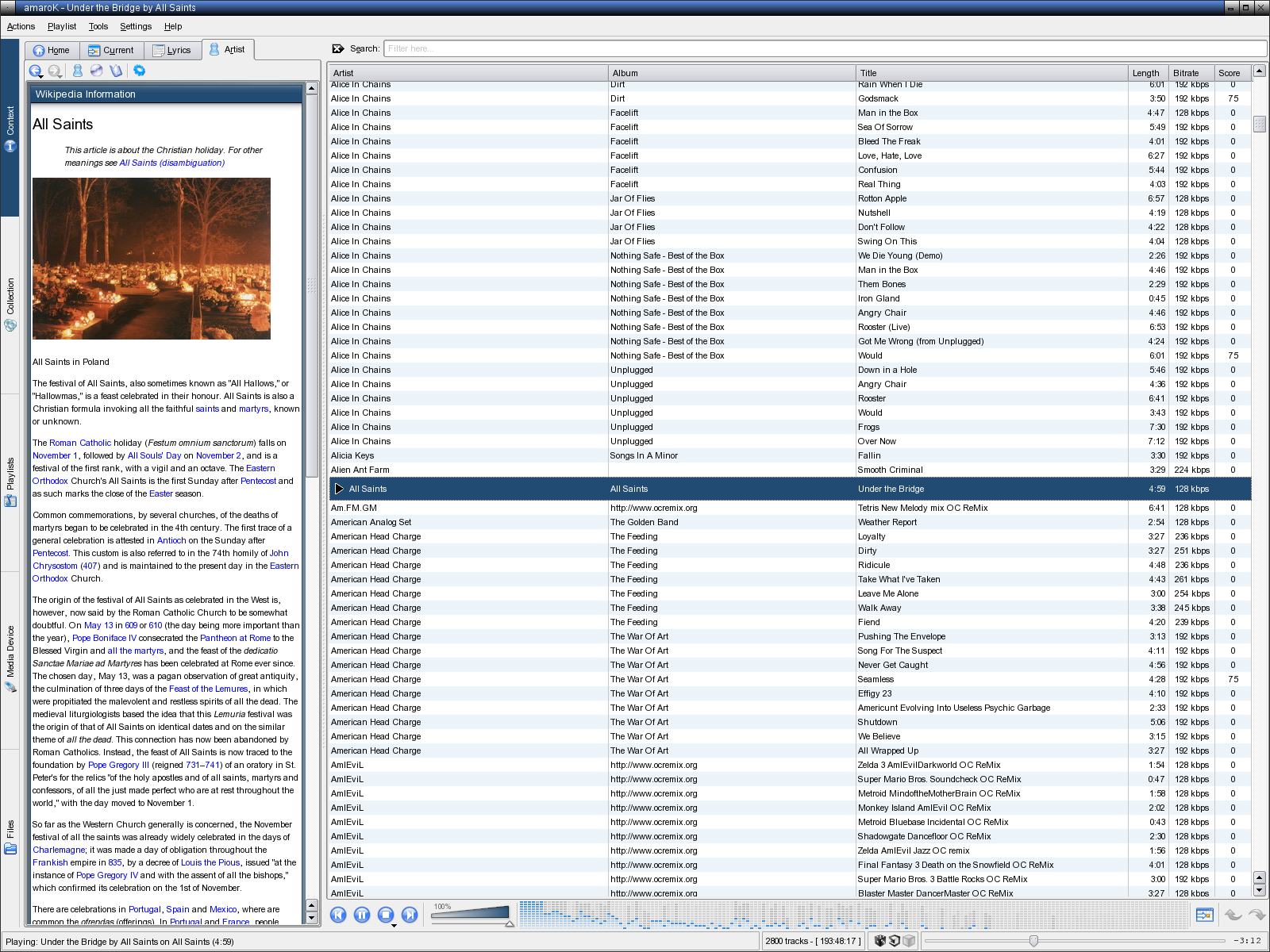Image resolution: width=1270 pixels, height=952 pixels.
Task: Open the Tools menu
Action: point(98,26)
